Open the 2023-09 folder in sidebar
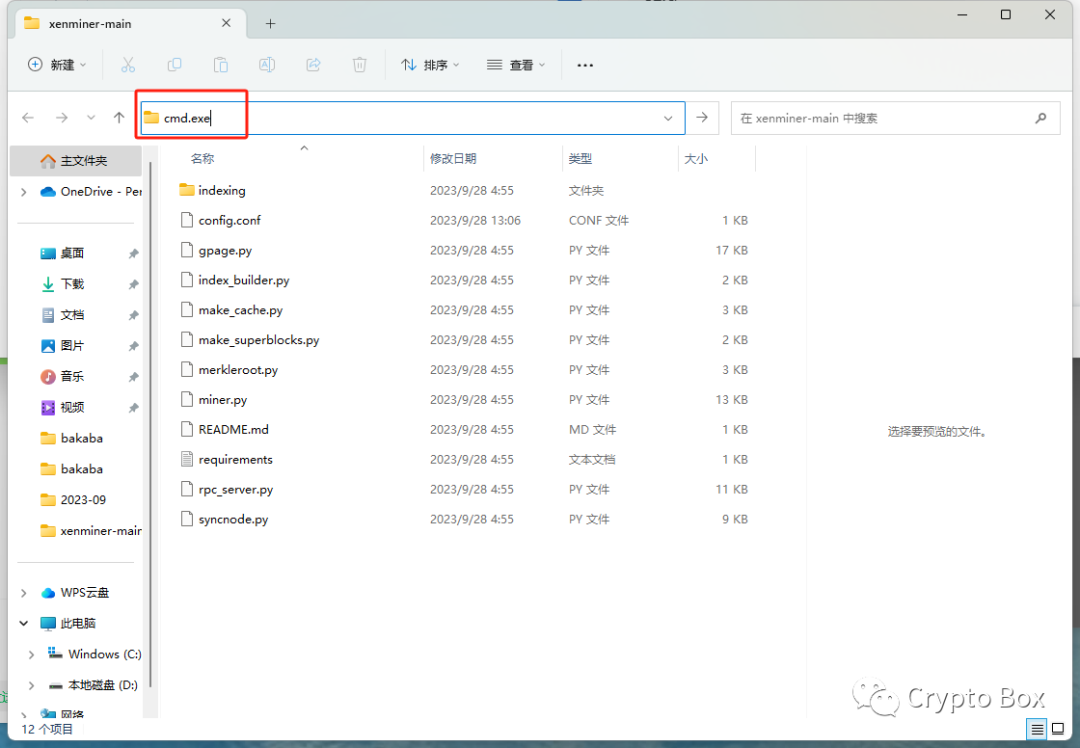Image resolution: width=1080 pixels, height=748 pixels. click(73, 500)
